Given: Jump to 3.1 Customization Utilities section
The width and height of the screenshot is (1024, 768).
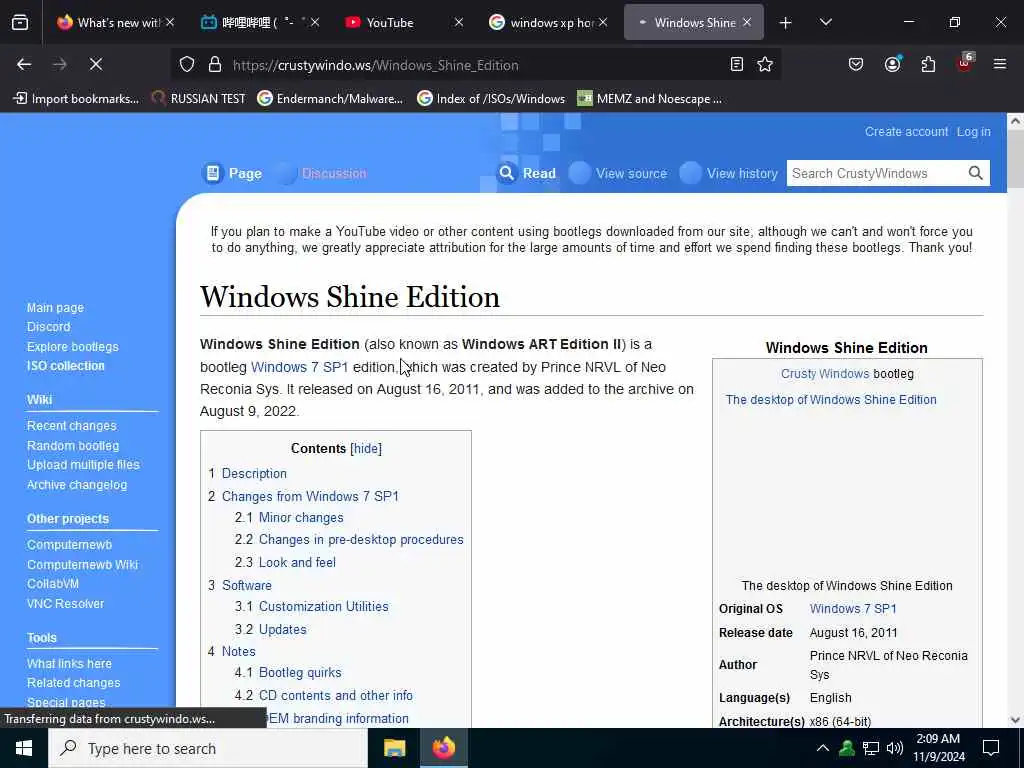Looking at the screenshot, I should (x=323, y=607).
